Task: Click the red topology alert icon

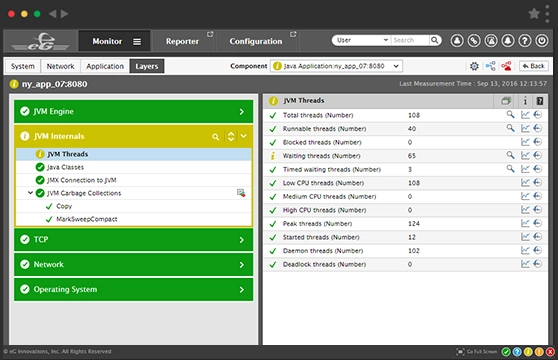Action: coord(506,66)
